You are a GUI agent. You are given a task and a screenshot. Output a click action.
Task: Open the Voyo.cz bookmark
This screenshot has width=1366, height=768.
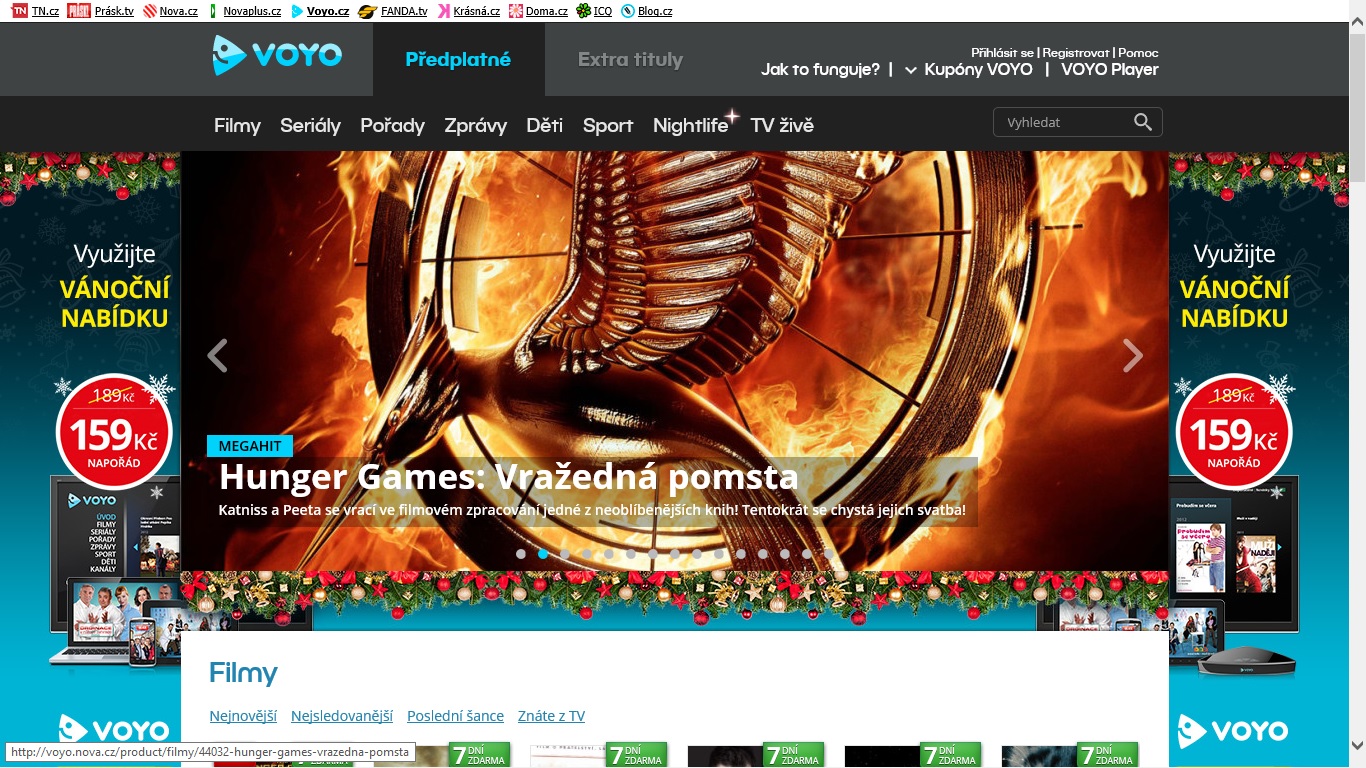320,11
